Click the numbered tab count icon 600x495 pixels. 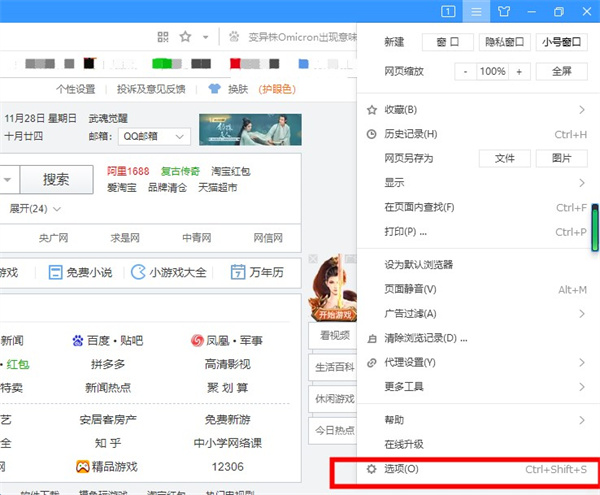pyautogui.click(x=449, y=11)
